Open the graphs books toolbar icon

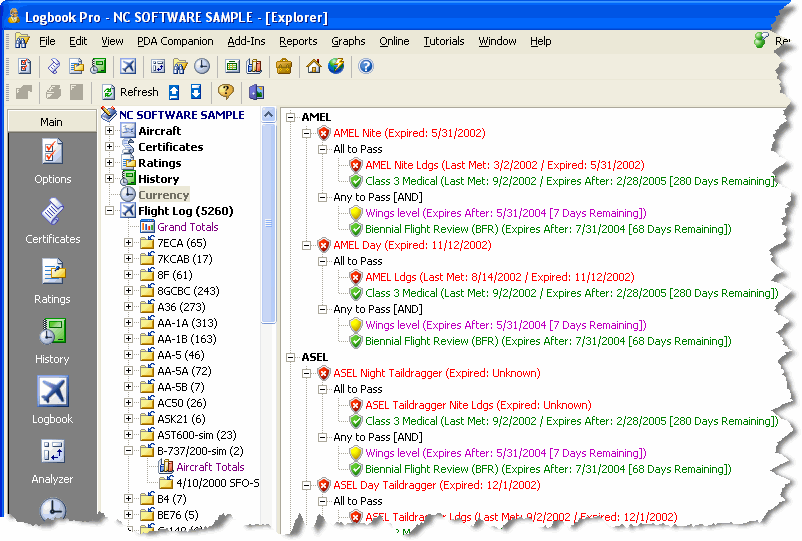tap(254, 66)
